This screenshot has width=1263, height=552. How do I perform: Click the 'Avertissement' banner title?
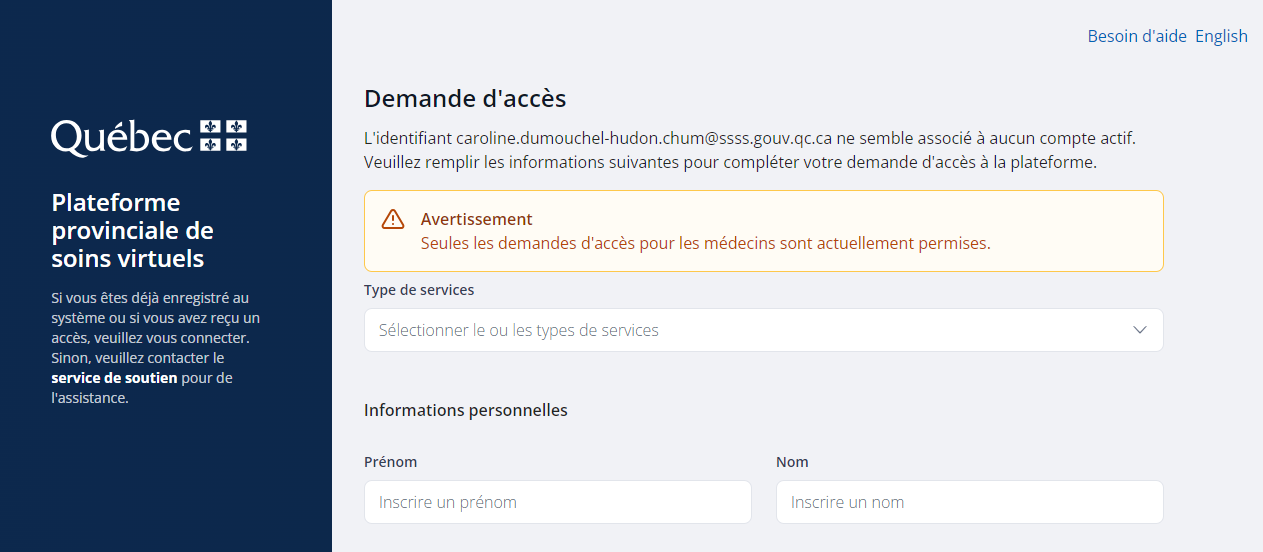coord(476,219)
